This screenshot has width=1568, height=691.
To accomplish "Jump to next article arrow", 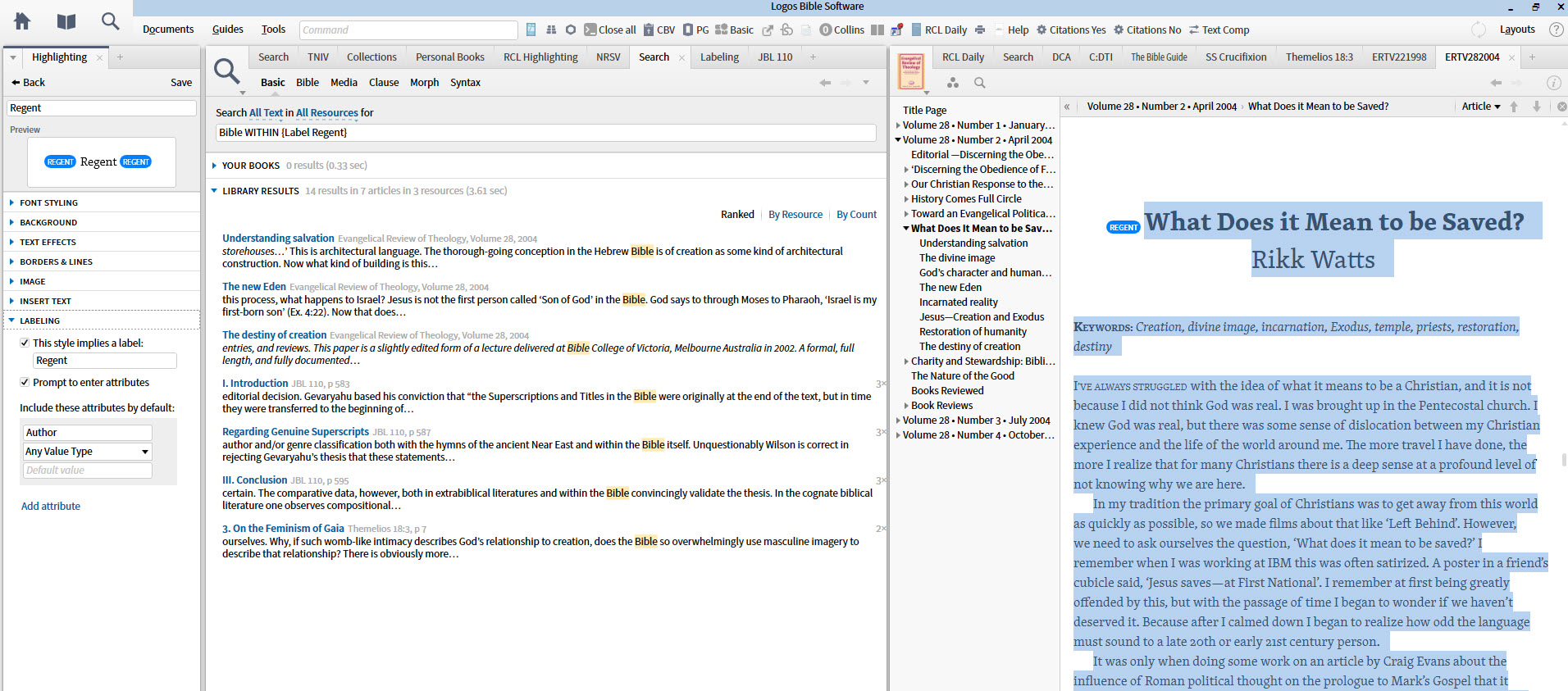I will (x=1537, y=107).
